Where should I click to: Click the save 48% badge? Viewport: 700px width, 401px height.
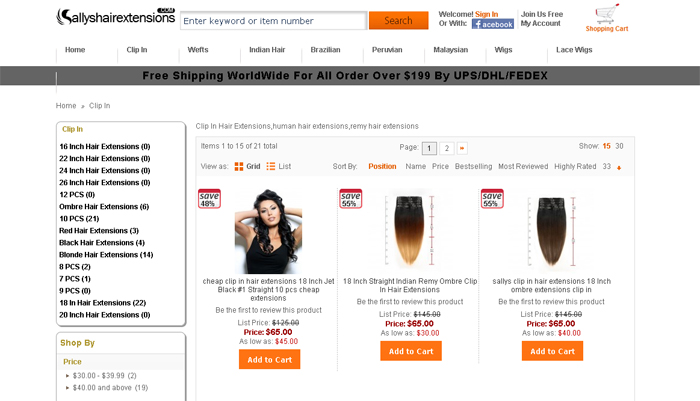pyautogui.click(x=209, y=199)
